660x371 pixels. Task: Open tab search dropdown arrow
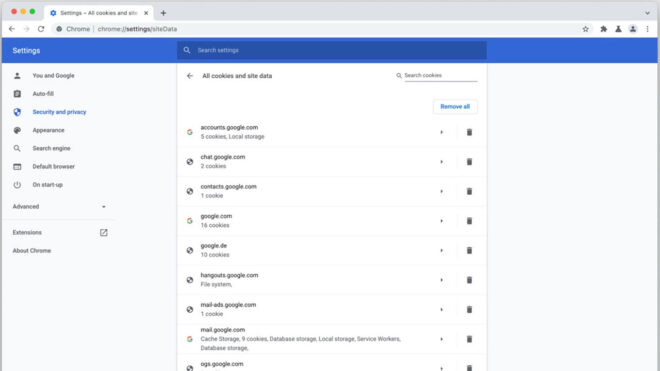click(647, 13)
